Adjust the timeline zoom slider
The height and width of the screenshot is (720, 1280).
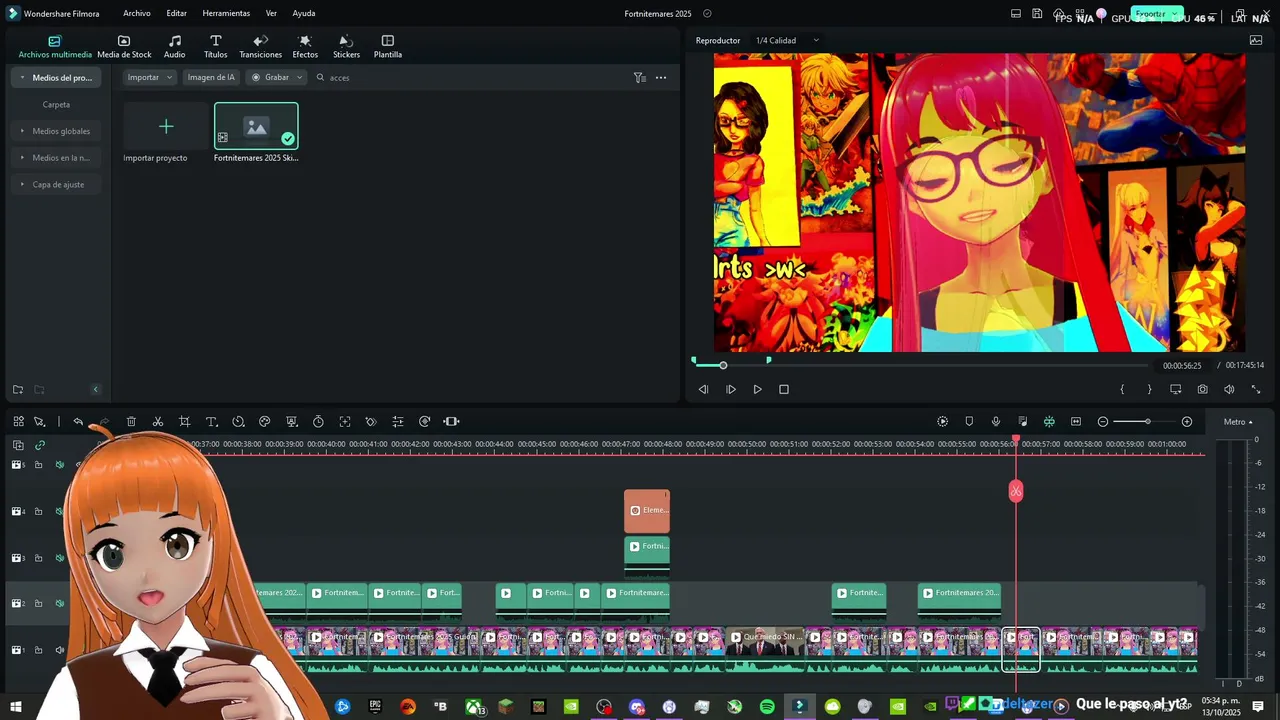coord(1147,421)
